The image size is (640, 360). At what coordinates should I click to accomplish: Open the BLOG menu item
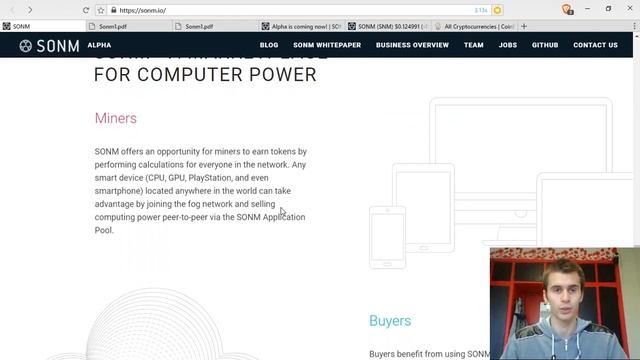(x=269, y=45)
